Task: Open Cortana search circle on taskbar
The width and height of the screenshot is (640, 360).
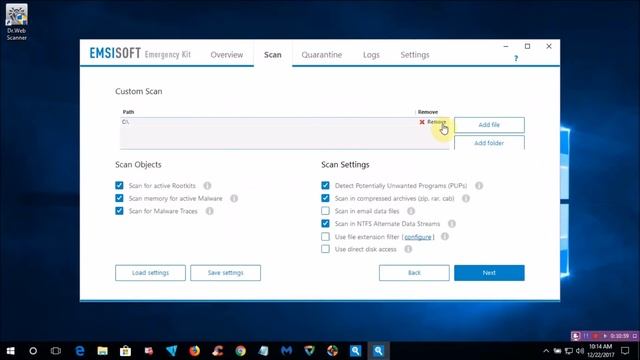Action: pos(33,351)
